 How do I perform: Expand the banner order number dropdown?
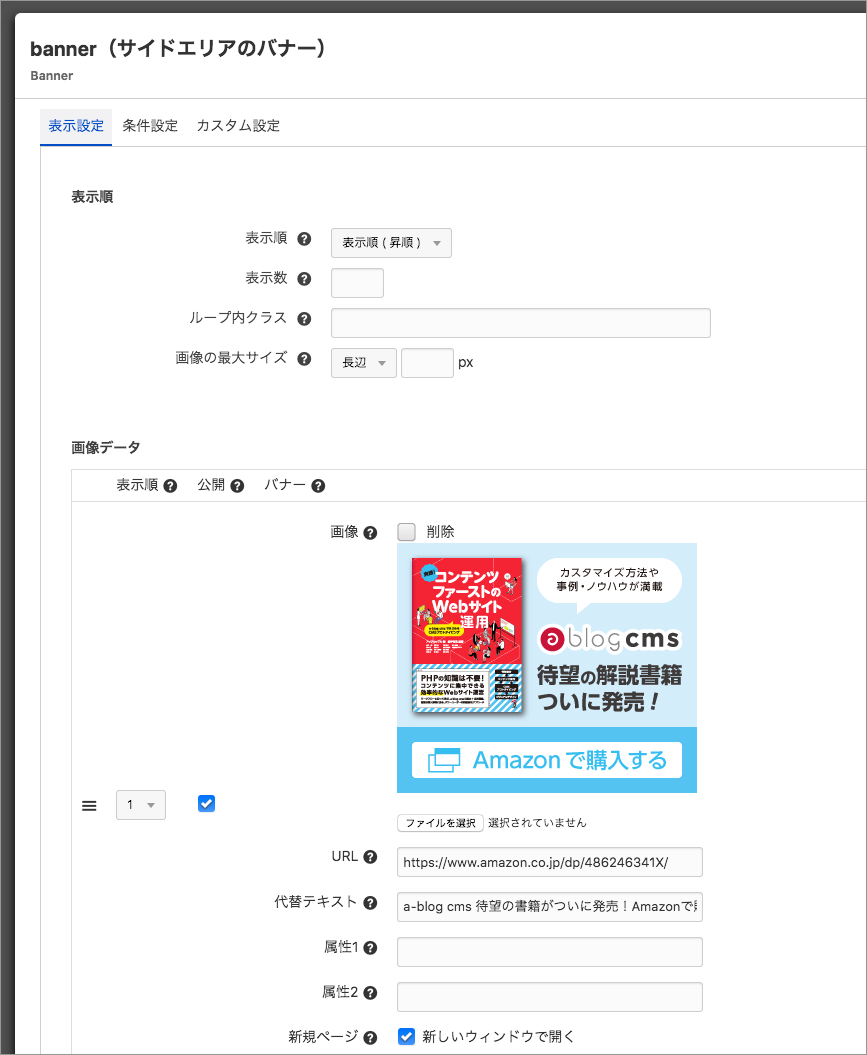(141, 805)
